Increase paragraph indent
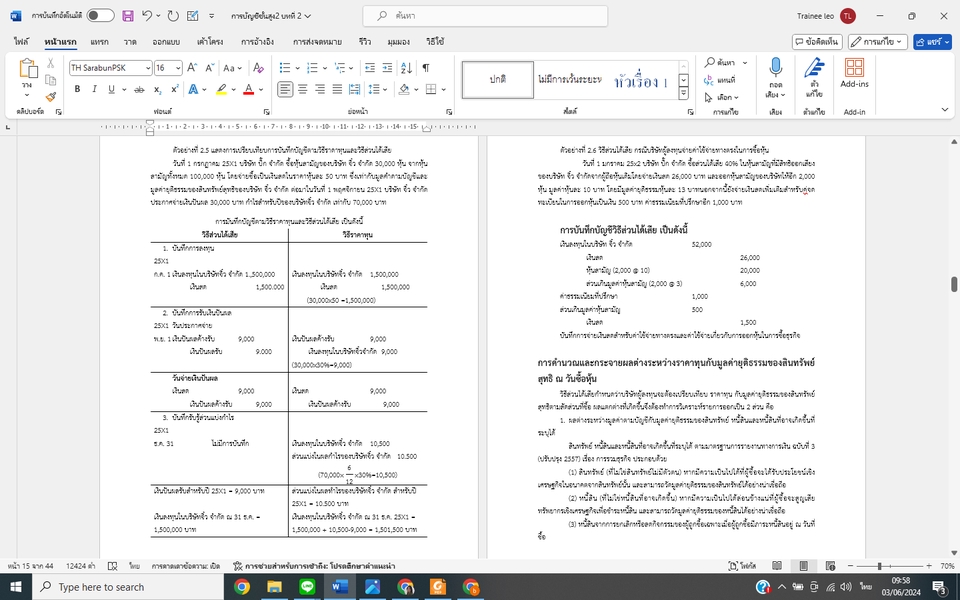This screenshot has width=960, height=600. click(387, 68)
